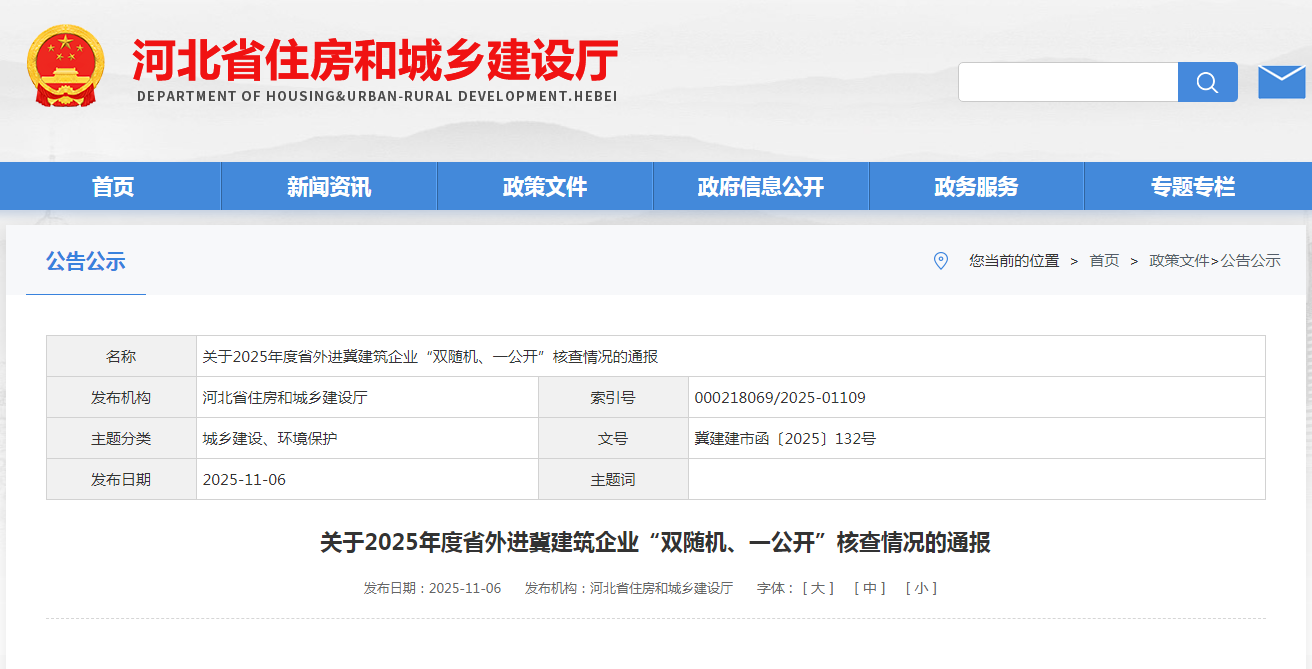The height and width of the screenshot is (669, 1312).
Task: Click the national emblem logo
Action: 65,66
